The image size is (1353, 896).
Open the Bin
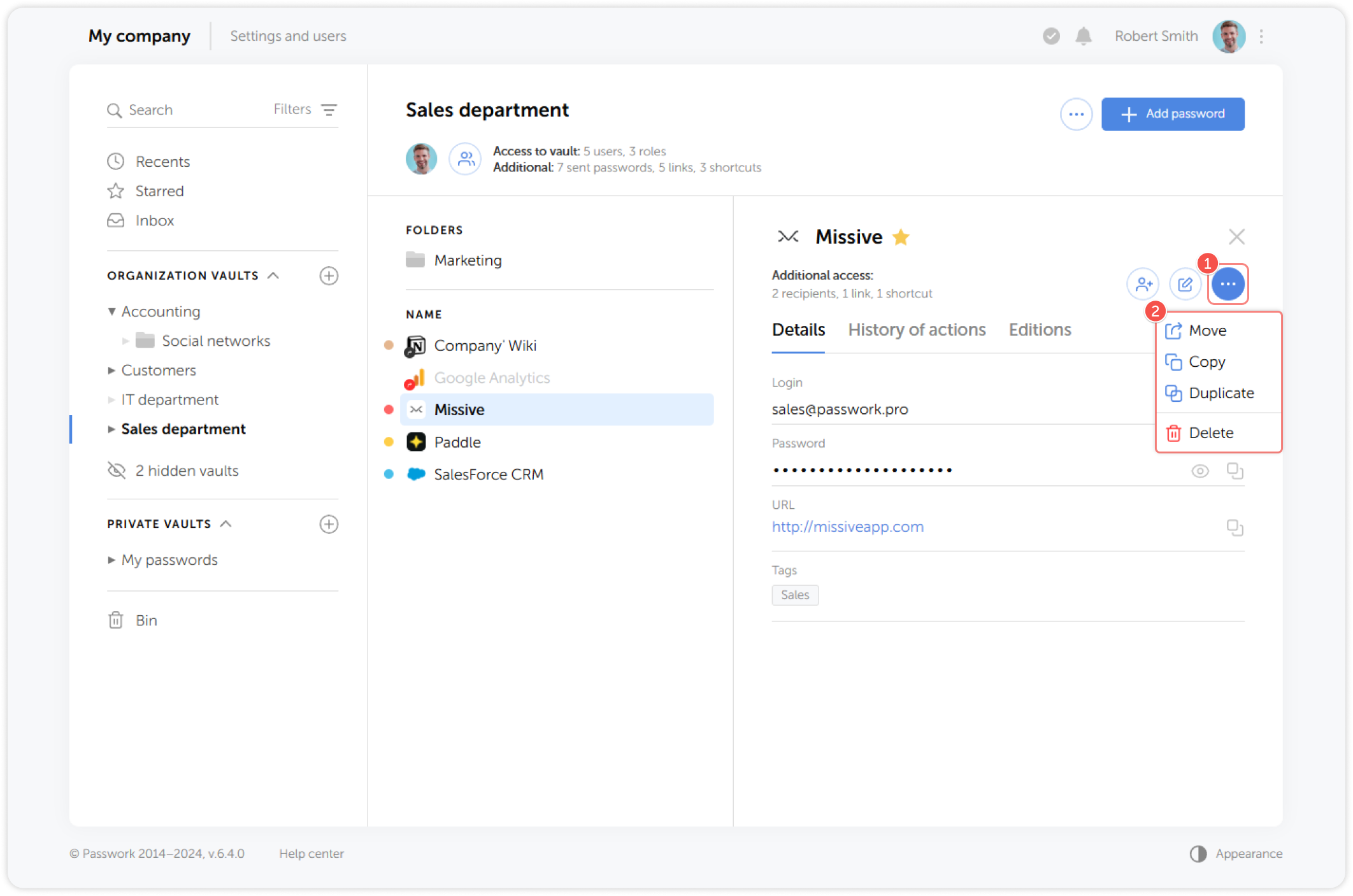point(147,620)
